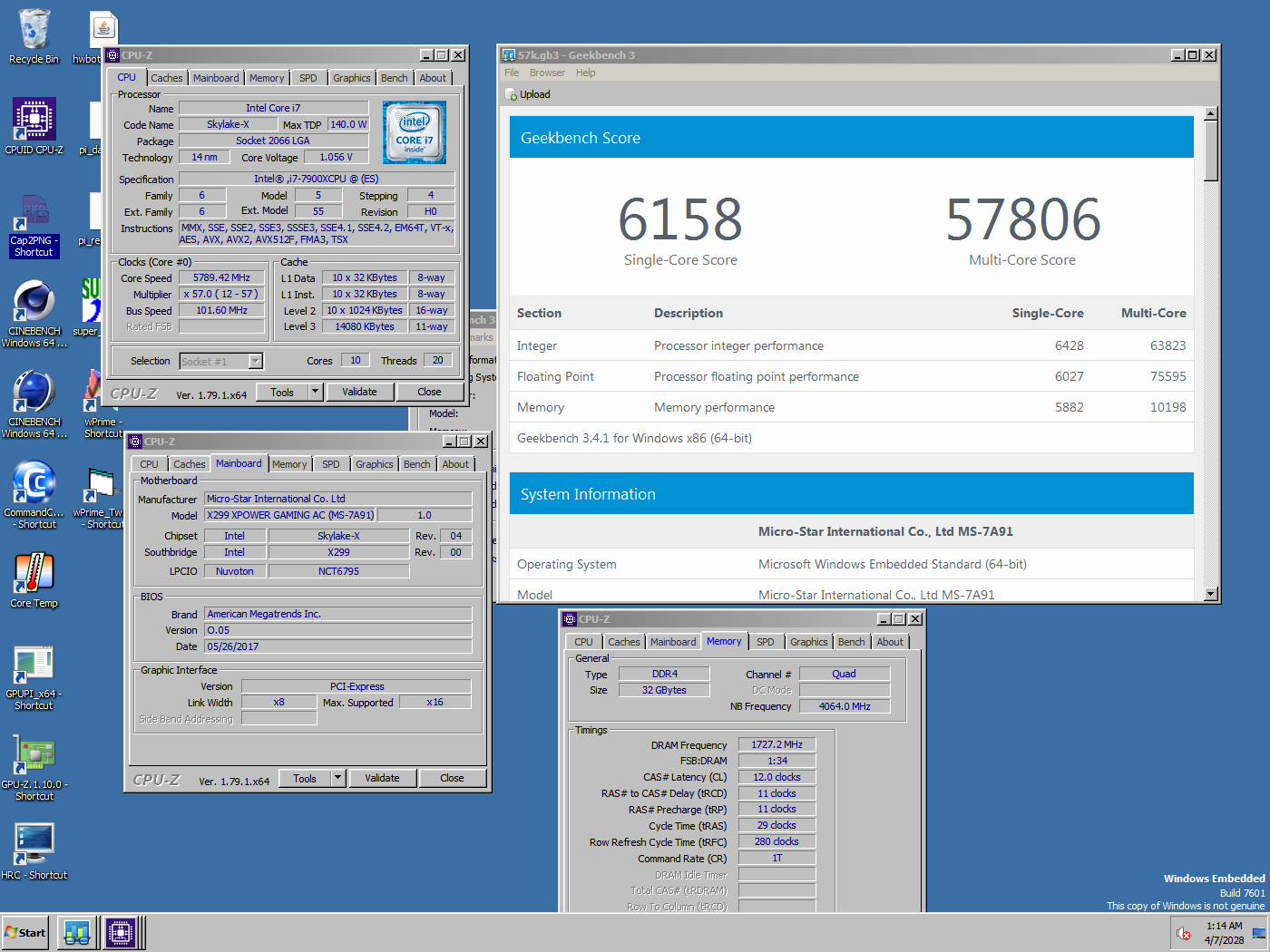Open the Start menu

(x=25, y=932)
